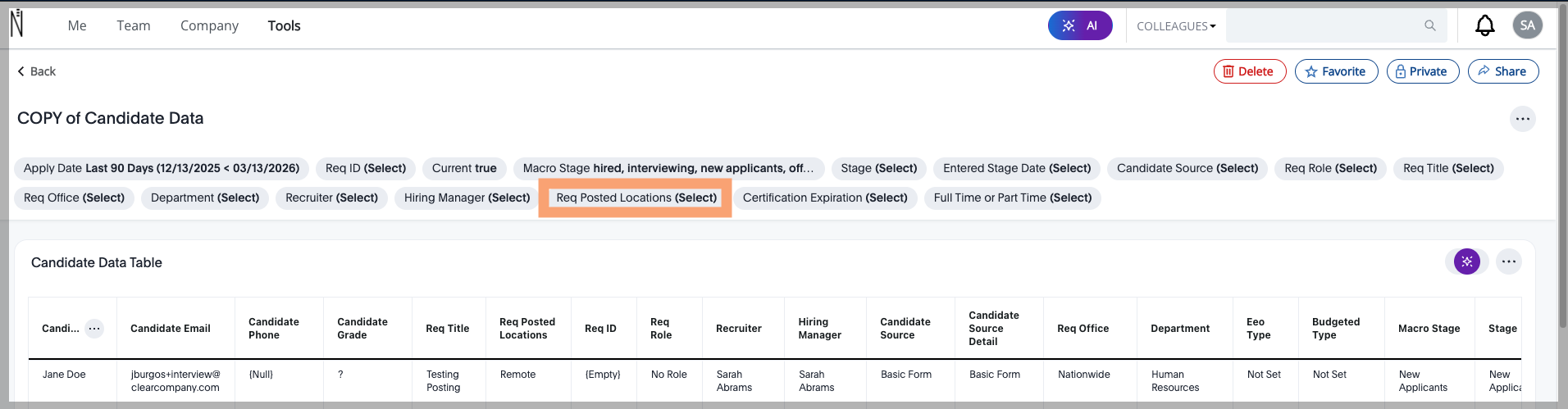1568x409 pixels.
Task: Open the Macro Stage filter
Action: (x=668, y=169)
